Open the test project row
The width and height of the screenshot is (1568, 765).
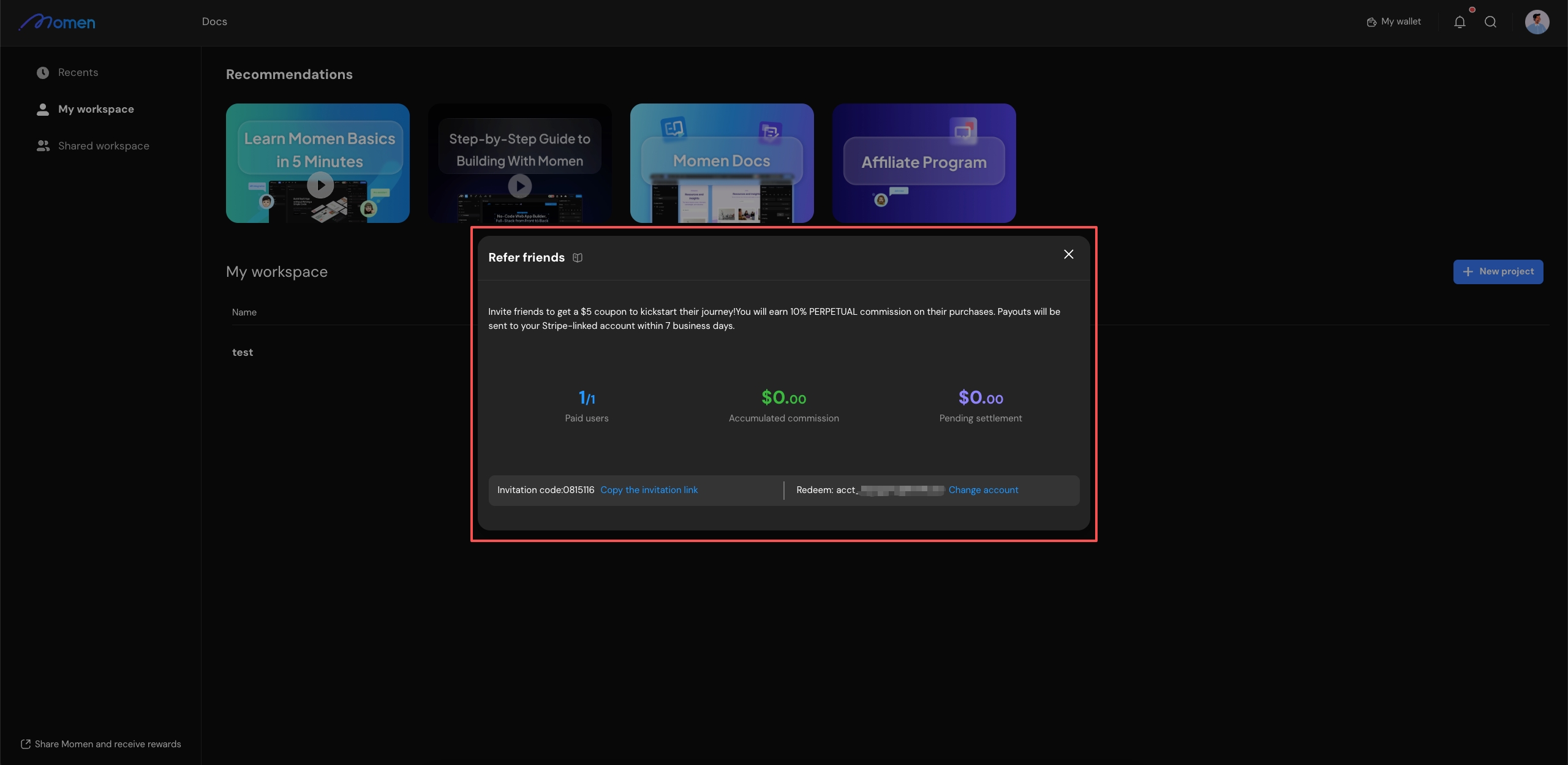point(243,352)
